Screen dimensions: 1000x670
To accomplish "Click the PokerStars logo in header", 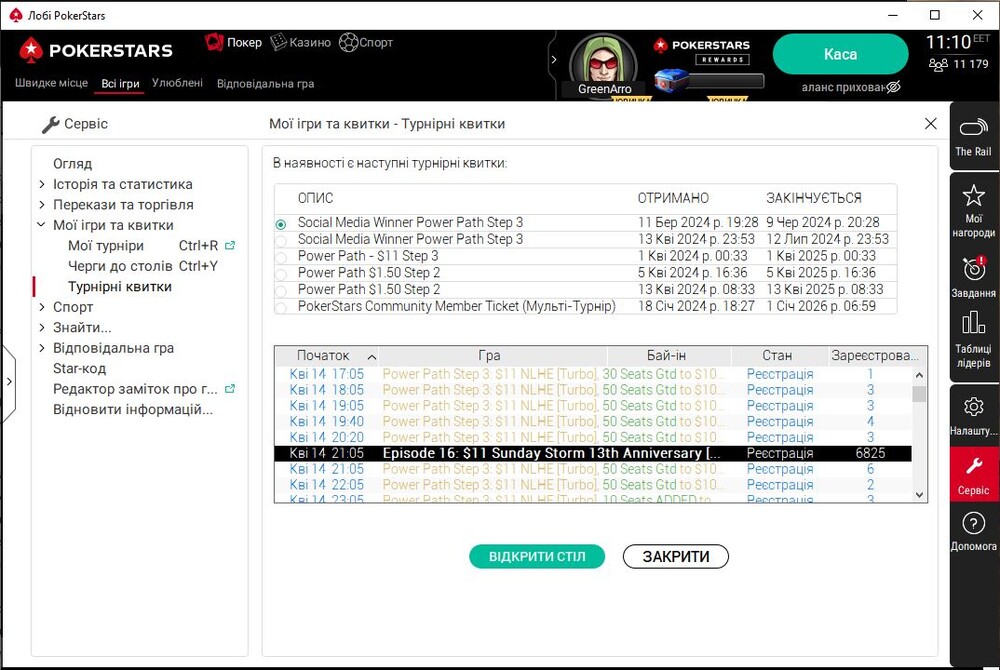I will (96, 50).
